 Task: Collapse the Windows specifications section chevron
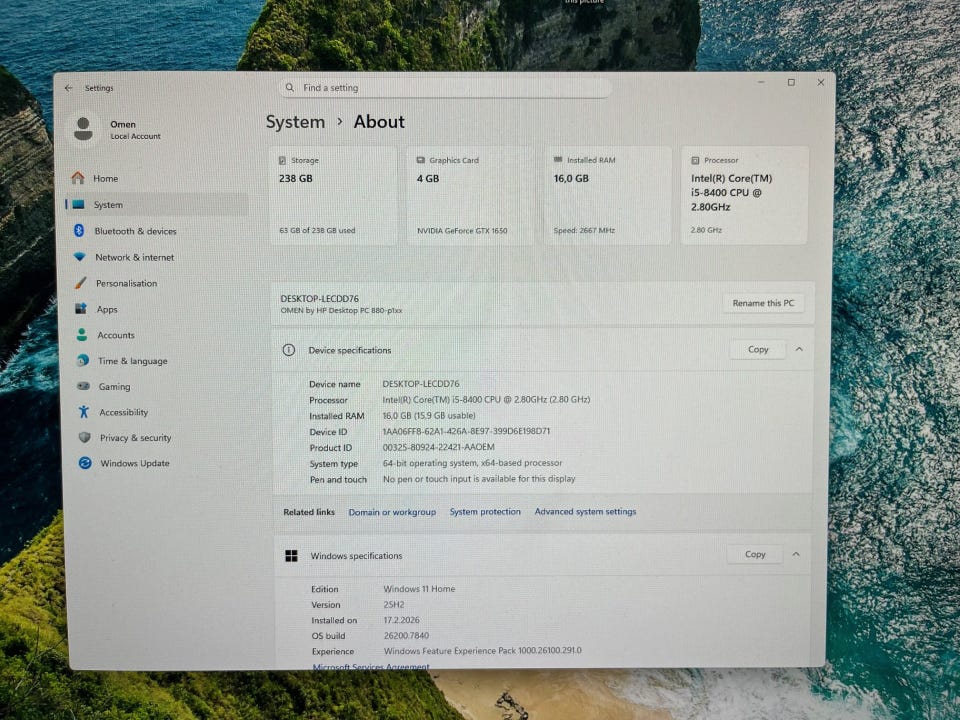(796, 554)
